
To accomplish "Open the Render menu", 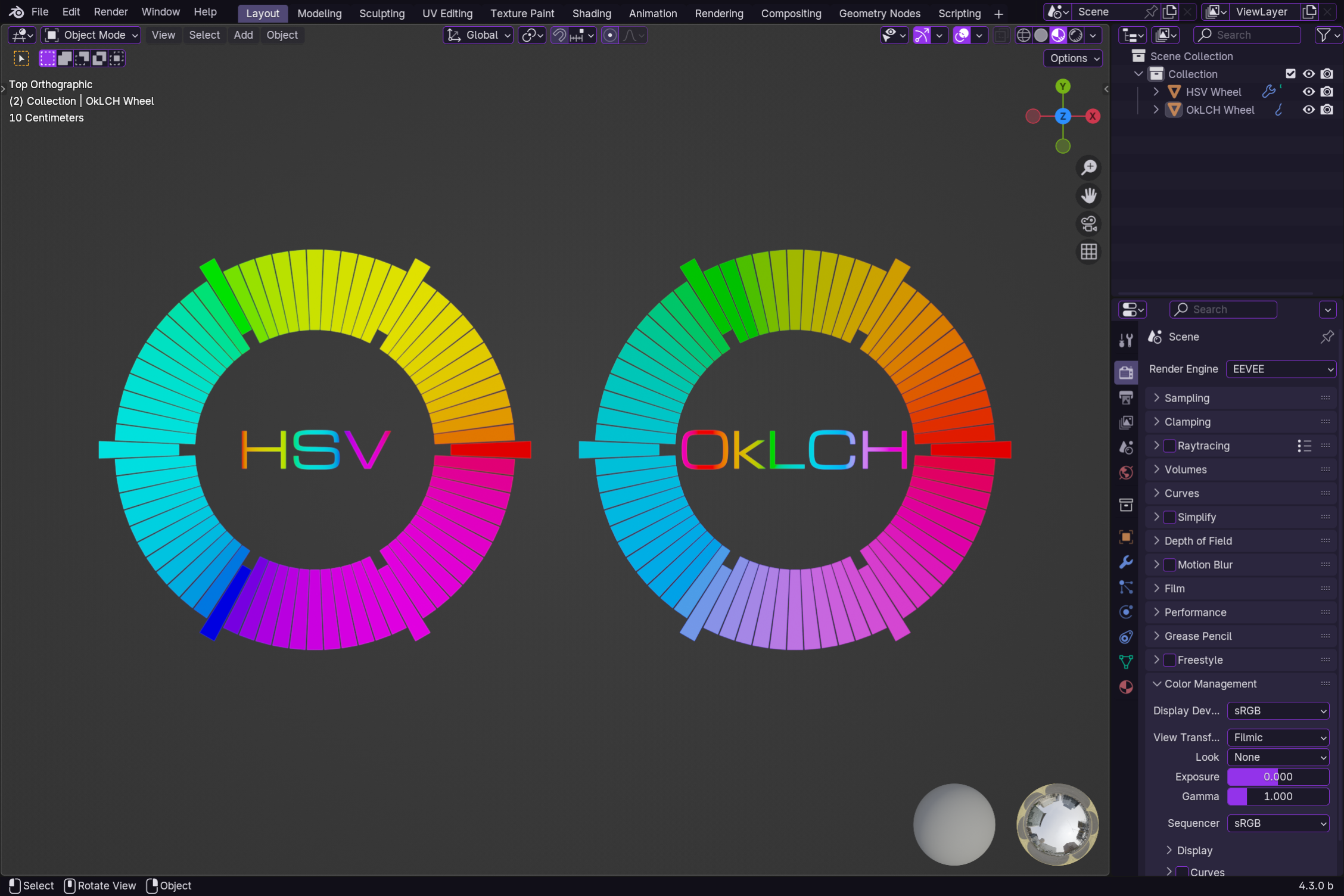I will point(111,12).
